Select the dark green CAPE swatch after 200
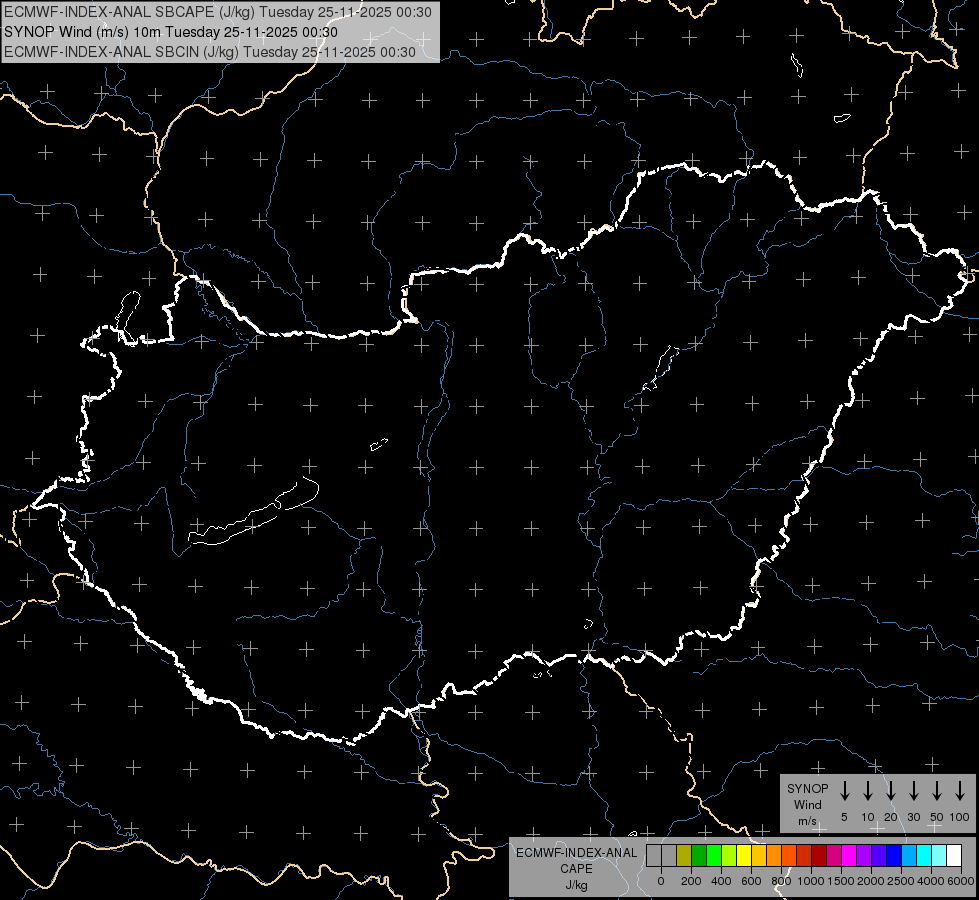The width and height of the screenshot is (979, 900). coord(699,855)
